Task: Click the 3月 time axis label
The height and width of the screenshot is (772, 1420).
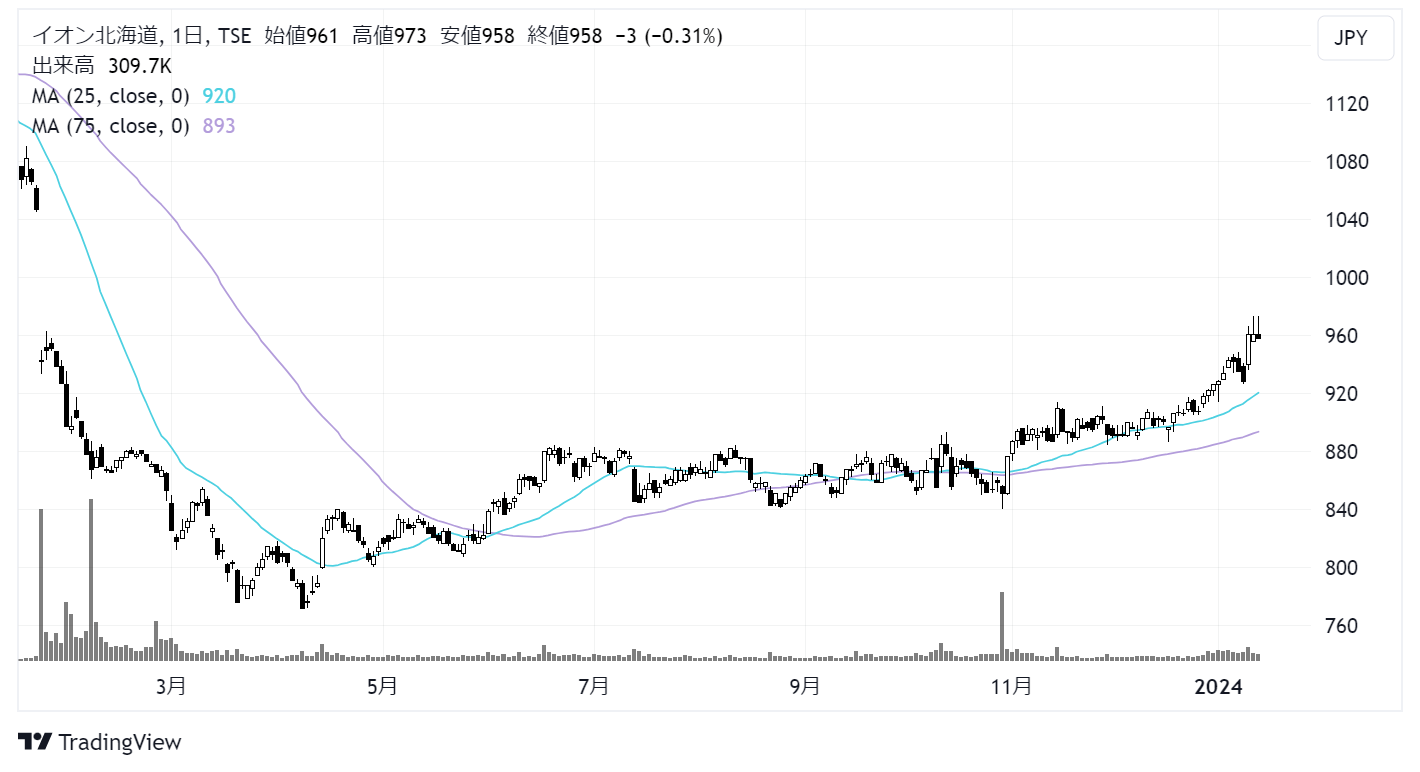Action: coord(171,687)
